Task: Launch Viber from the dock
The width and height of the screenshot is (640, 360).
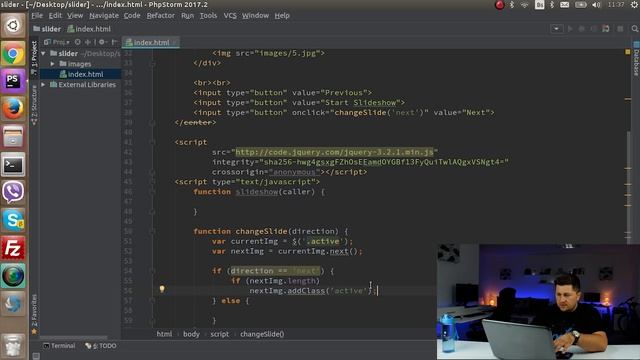Action: pyautogui.click(x=13, y=192)
